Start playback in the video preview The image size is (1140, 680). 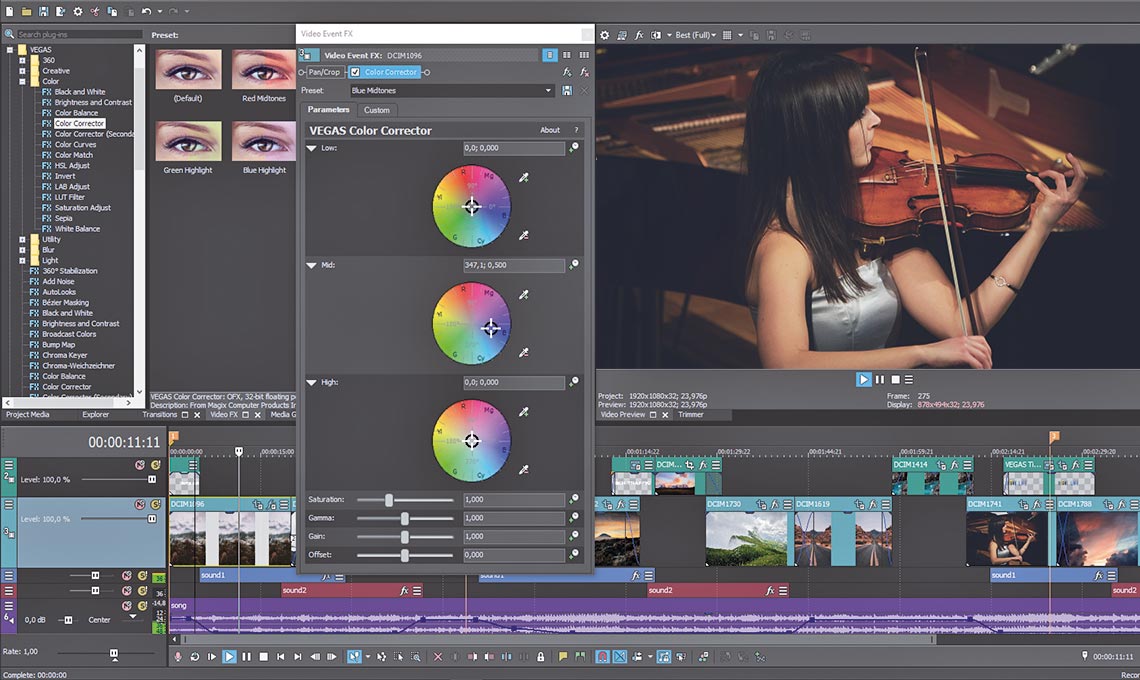pyautogui.click(x=863, y=379)
